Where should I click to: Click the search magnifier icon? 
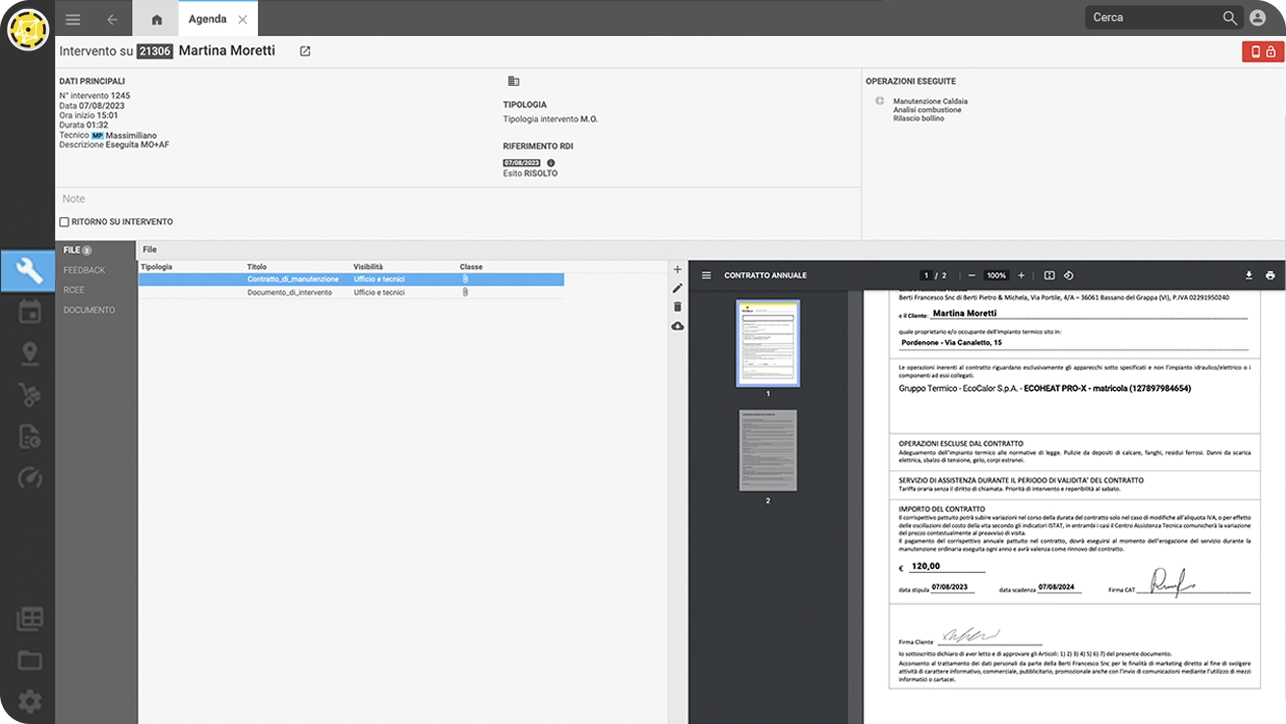[1230, 18]
